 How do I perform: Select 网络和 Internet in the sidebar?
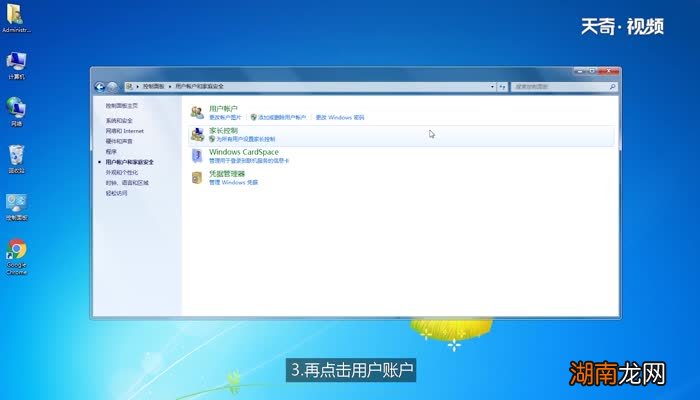[x=125, y=131]
